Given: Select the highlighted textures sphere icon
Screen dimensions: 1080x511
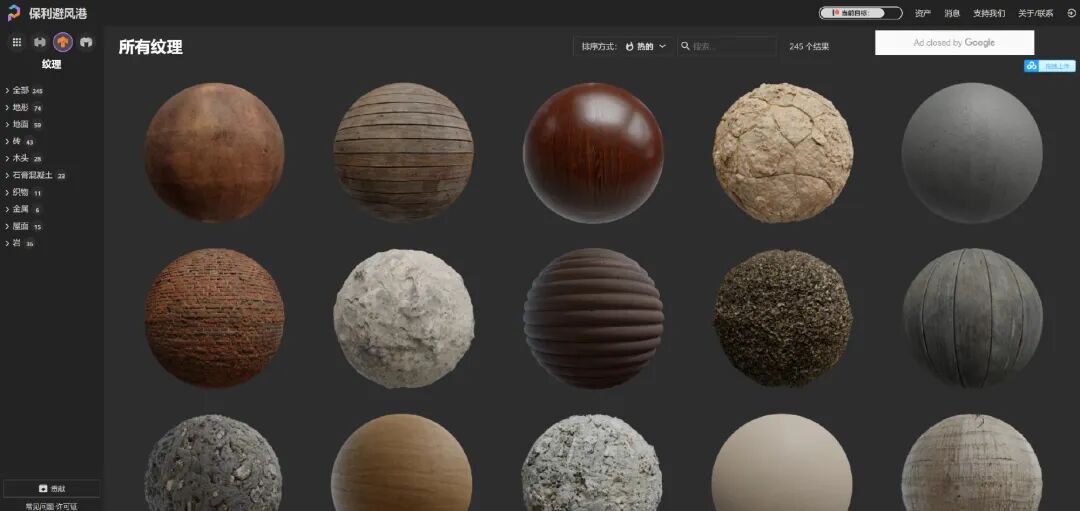Looking at the screenshot, I should pos(63,42).
